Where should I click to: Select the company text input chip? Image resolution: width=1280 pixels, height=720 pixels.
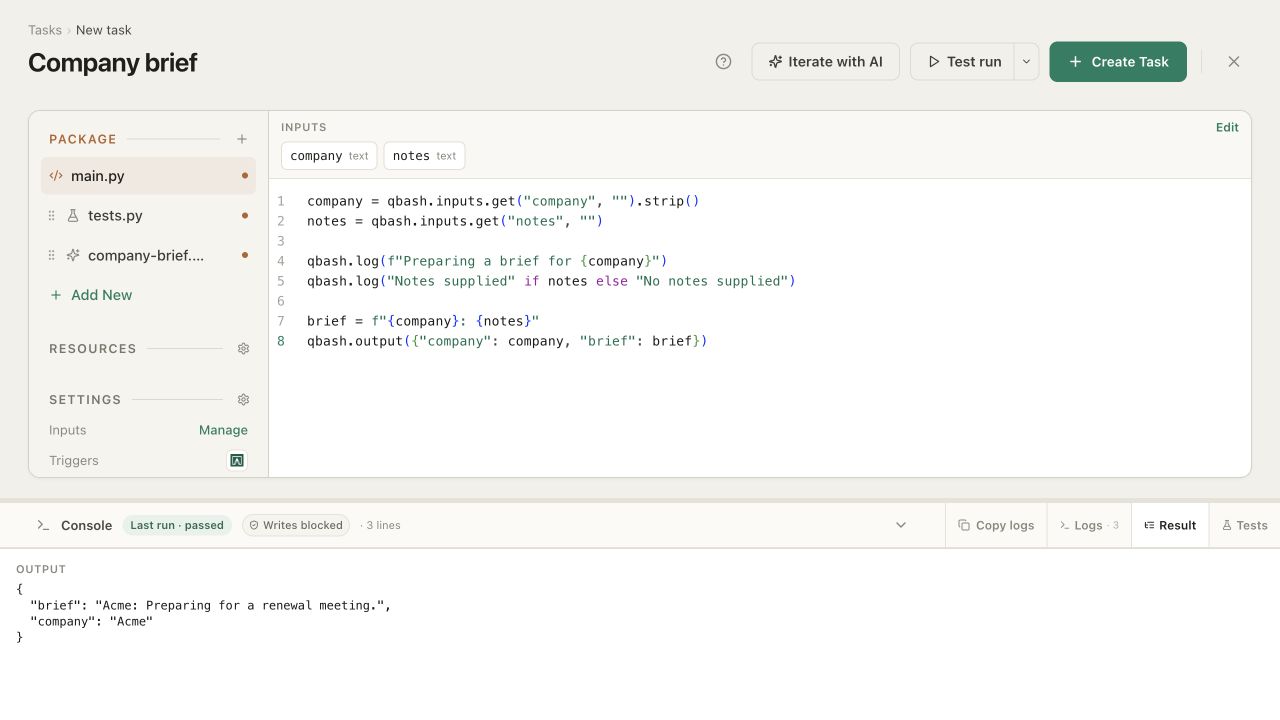[330, 156]
